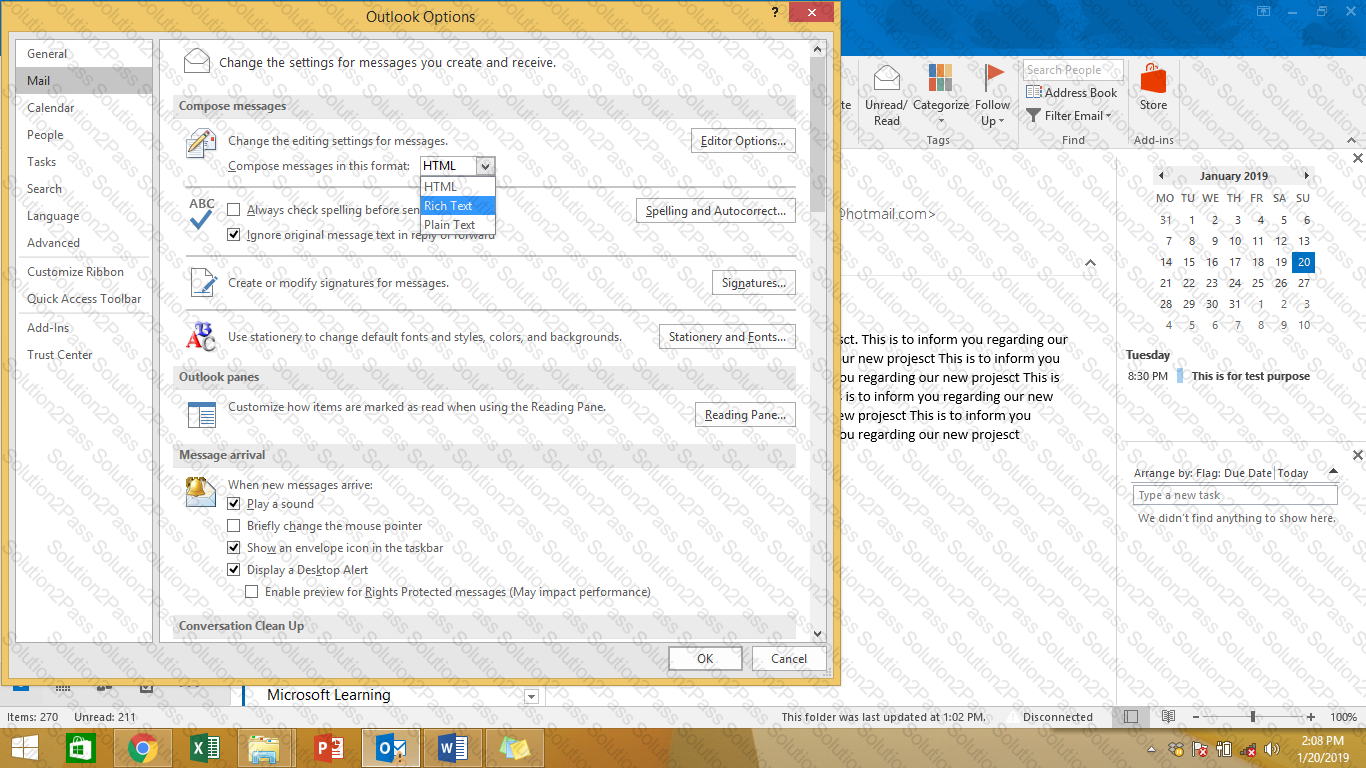The height and width of the screenshot is (768, 1366).
Task: Select the Calendar options category
Action: pos(84,108)
